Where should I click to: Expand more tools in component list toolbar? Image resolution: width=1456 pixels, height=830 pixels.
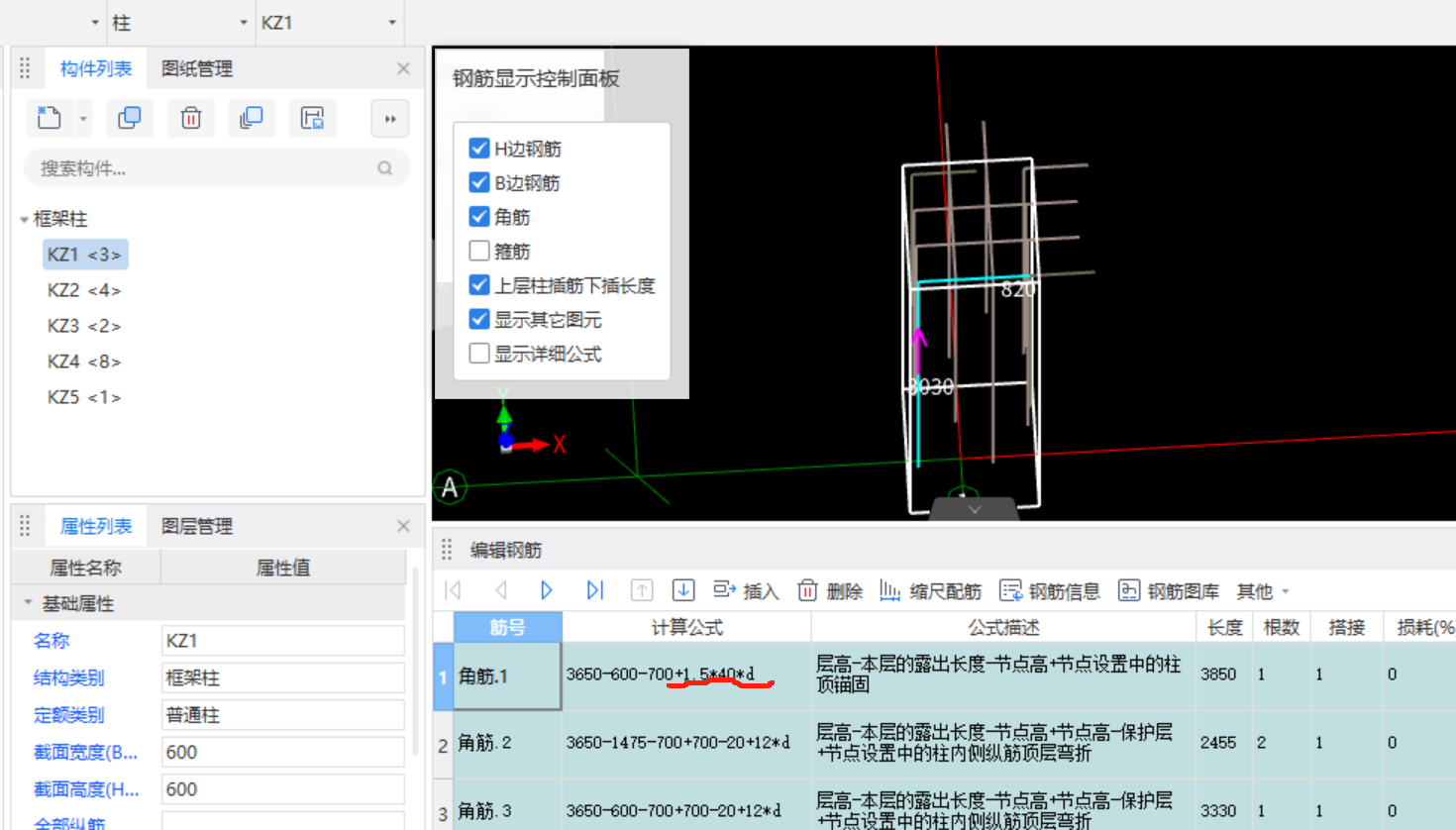tap(390, 119)
